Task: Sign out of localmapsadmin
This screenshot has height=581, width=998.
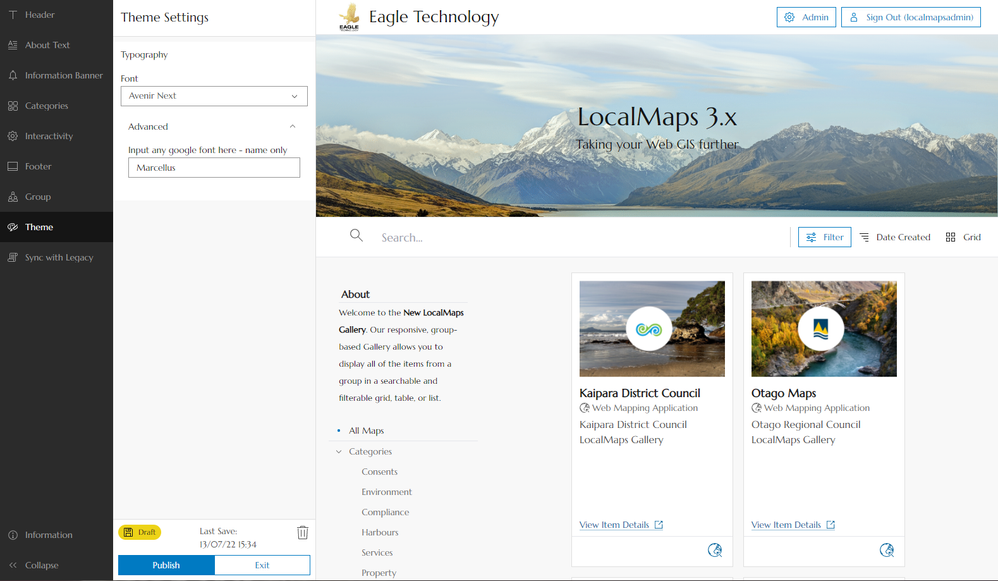Action: click(911, 17)
